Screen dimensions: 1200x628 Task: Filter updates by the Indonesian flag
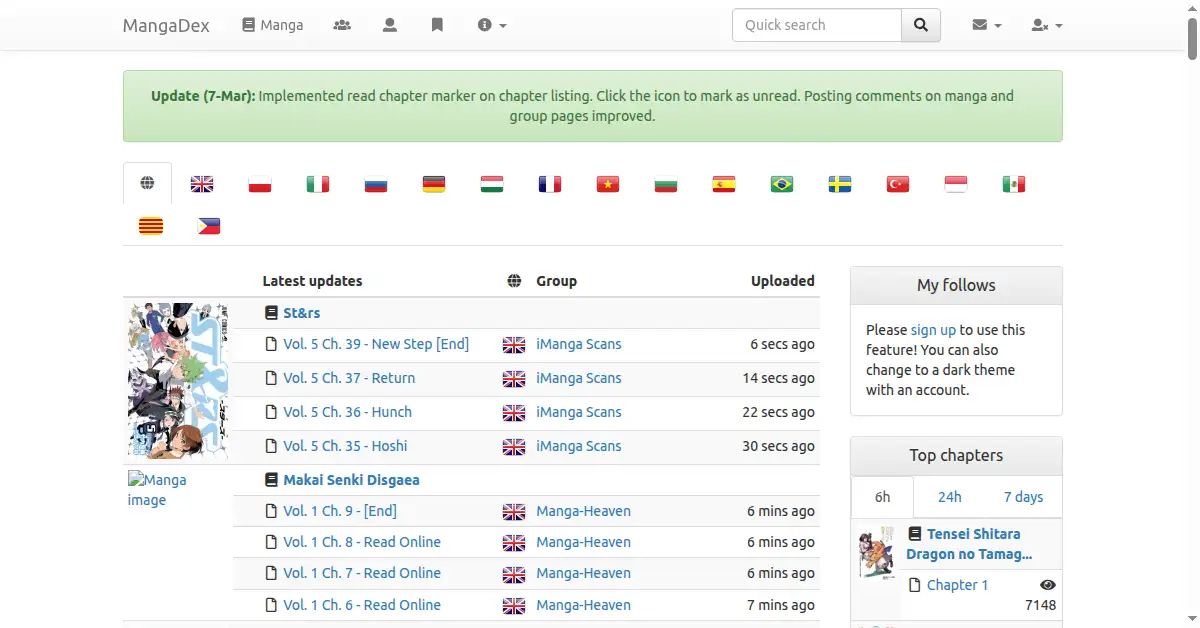pyautogui.click(x=956, y=184)
